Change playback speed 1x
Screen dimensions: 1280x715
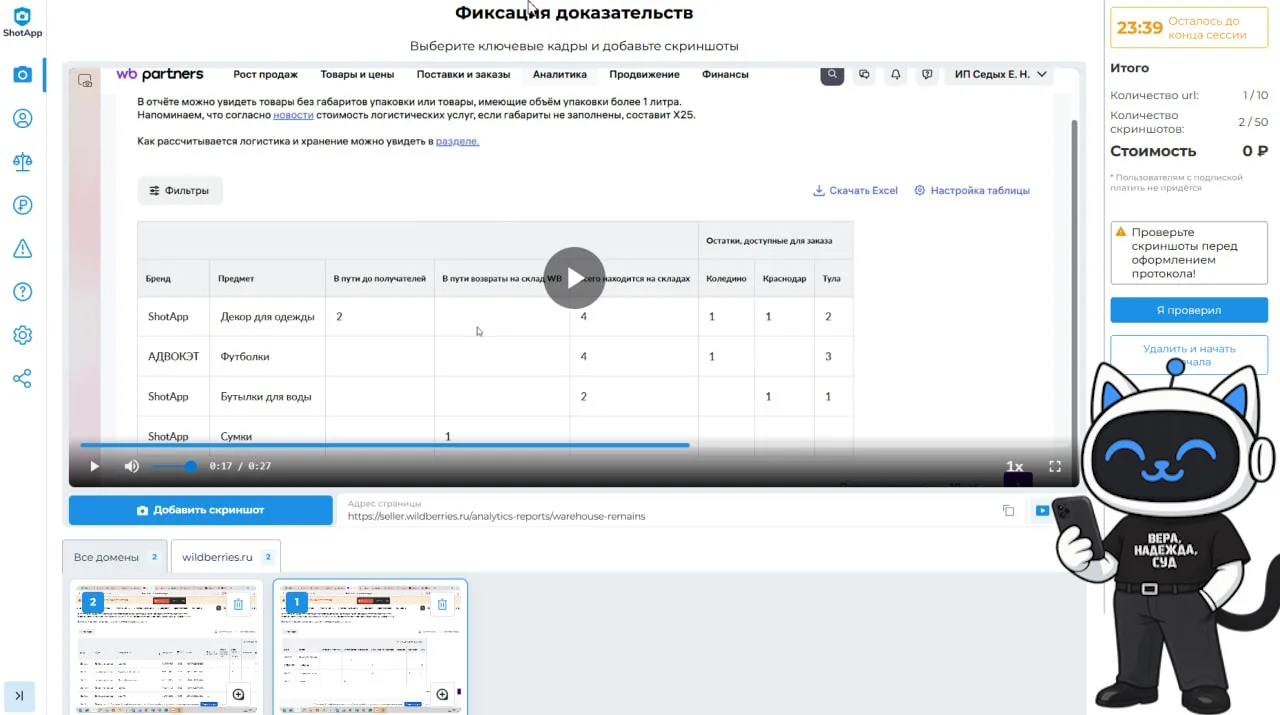tap(1014, 466)
